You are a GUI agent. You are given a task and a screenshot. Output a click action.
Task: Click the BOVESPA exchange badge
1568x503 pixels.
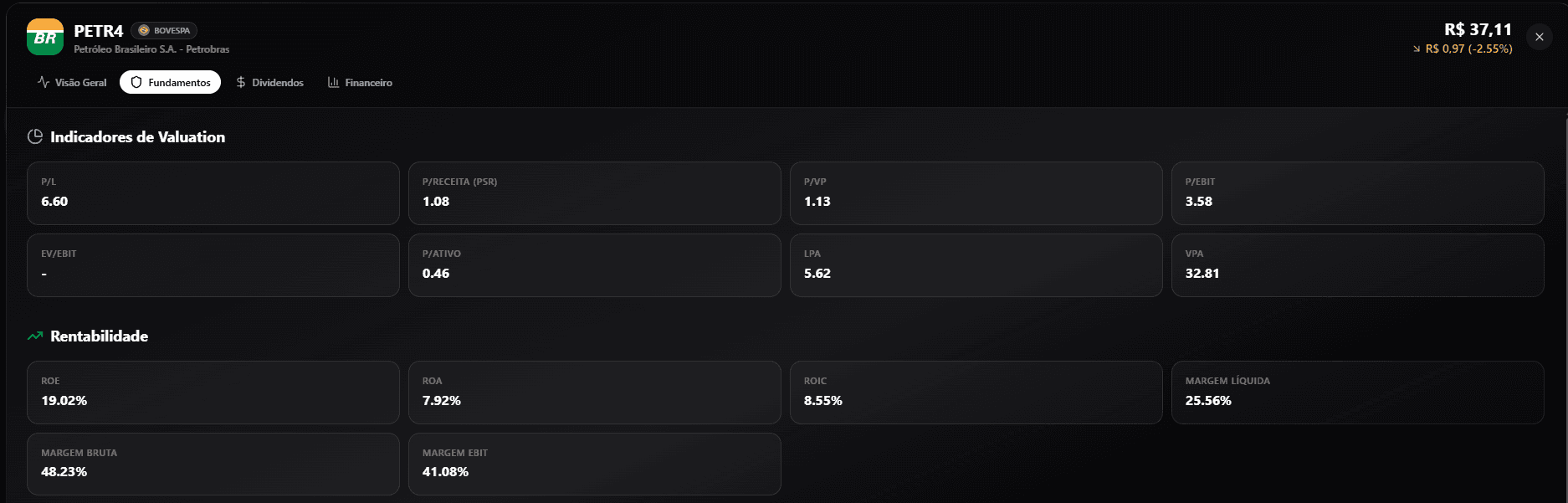[164, 30]
